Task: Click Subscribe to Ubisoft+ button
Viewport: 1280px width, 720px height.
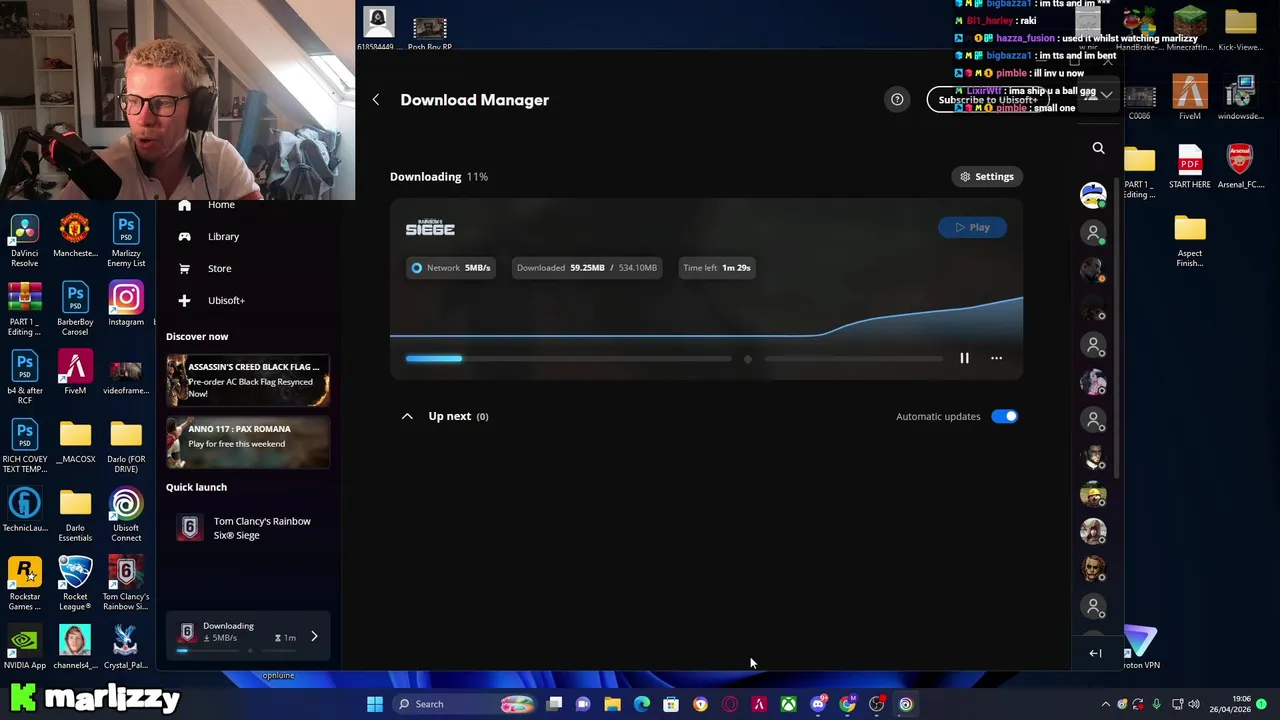Action: 987,100
